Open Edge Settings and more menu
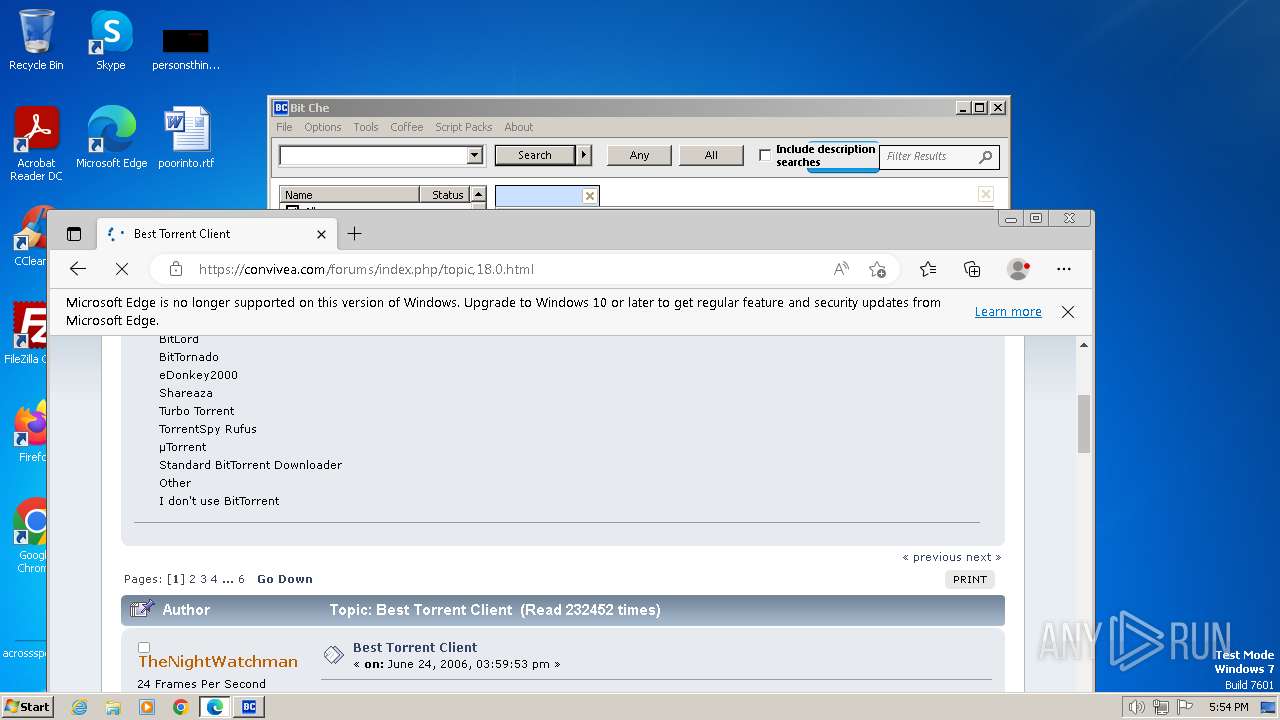 (x=1064, y=269)
